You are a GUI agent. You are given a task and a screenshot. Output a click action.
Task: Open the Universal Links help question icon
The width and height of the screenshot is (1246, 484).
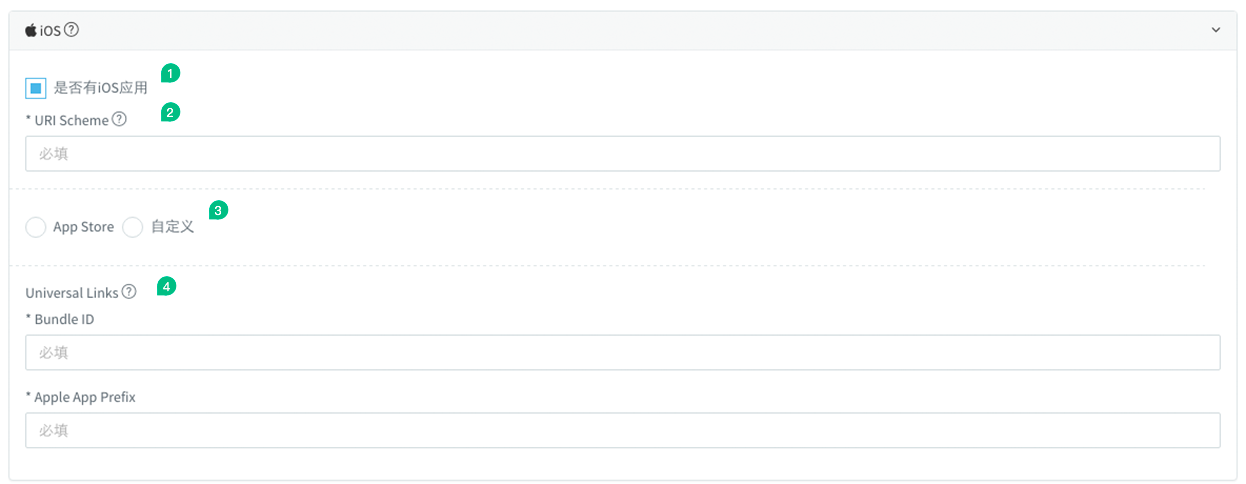[x=129, y=292]
